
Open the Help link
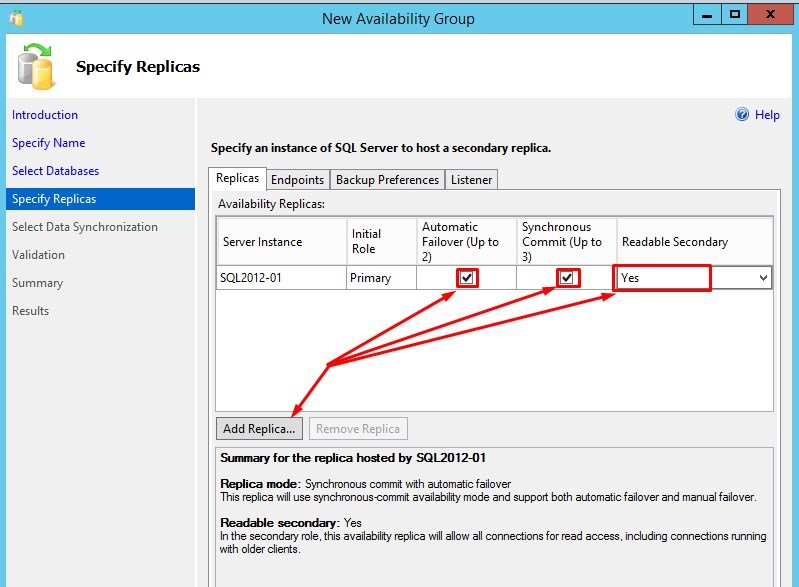pyautogui.click(x=767, y=115)
